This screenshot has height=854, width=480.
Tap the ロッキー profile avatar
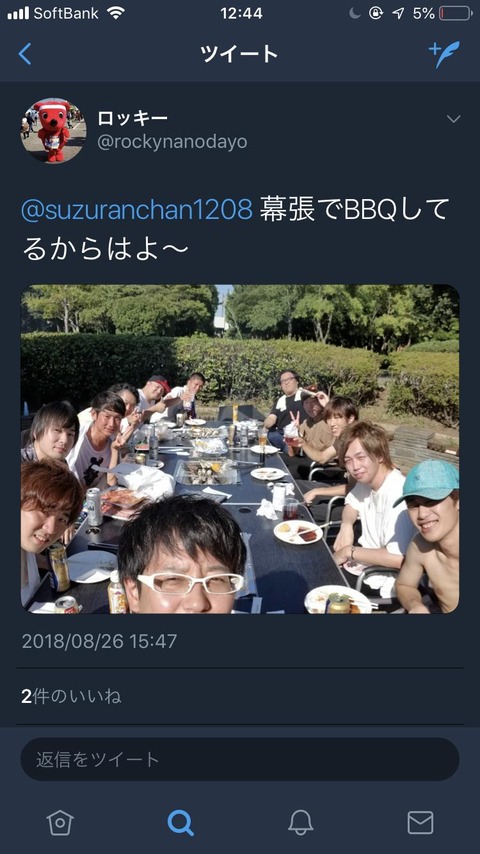point(53,131)
